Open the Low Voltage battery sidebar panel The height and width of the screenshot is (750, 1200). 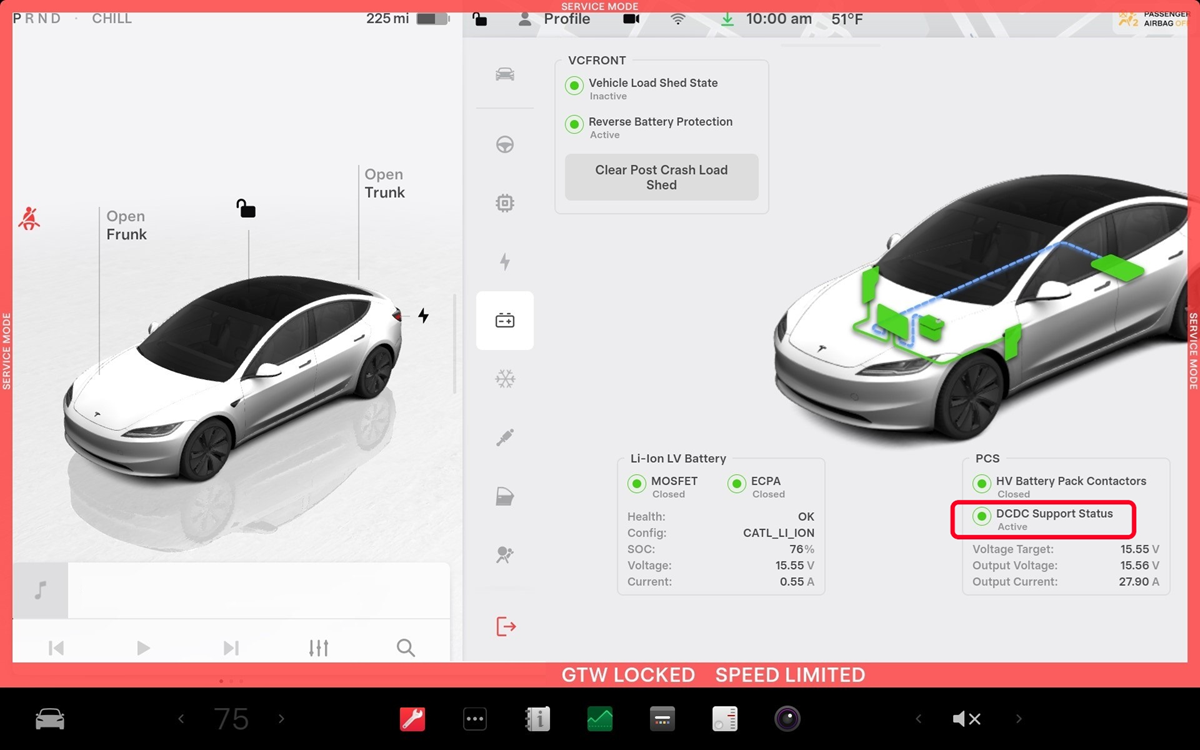(x=505, y=321)
